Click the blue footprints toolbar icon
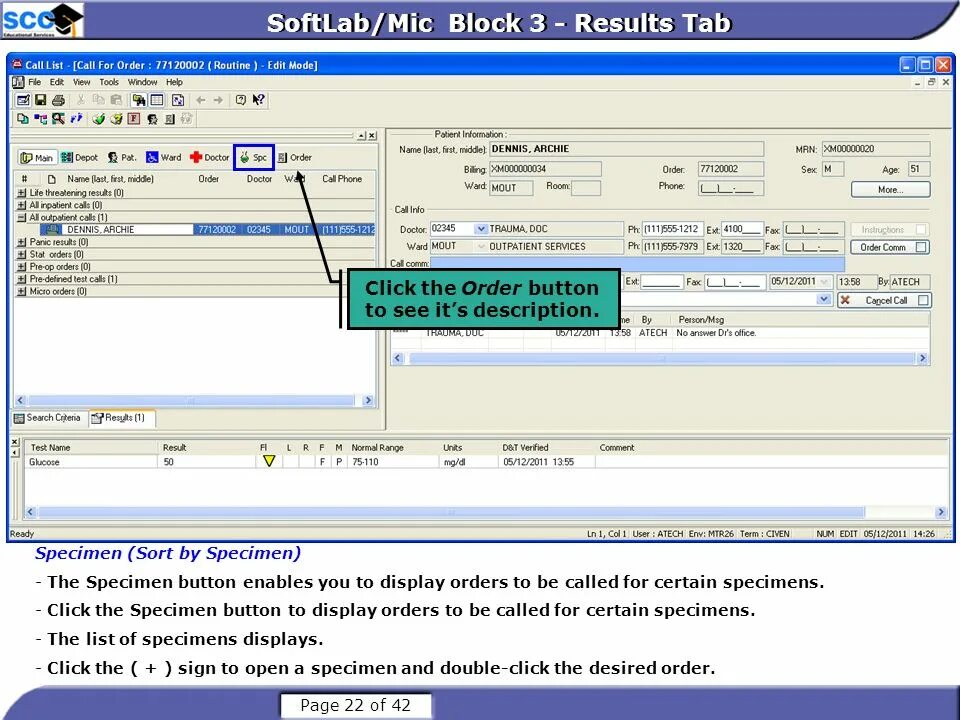 pyautogui.click(x=76, y=119)
